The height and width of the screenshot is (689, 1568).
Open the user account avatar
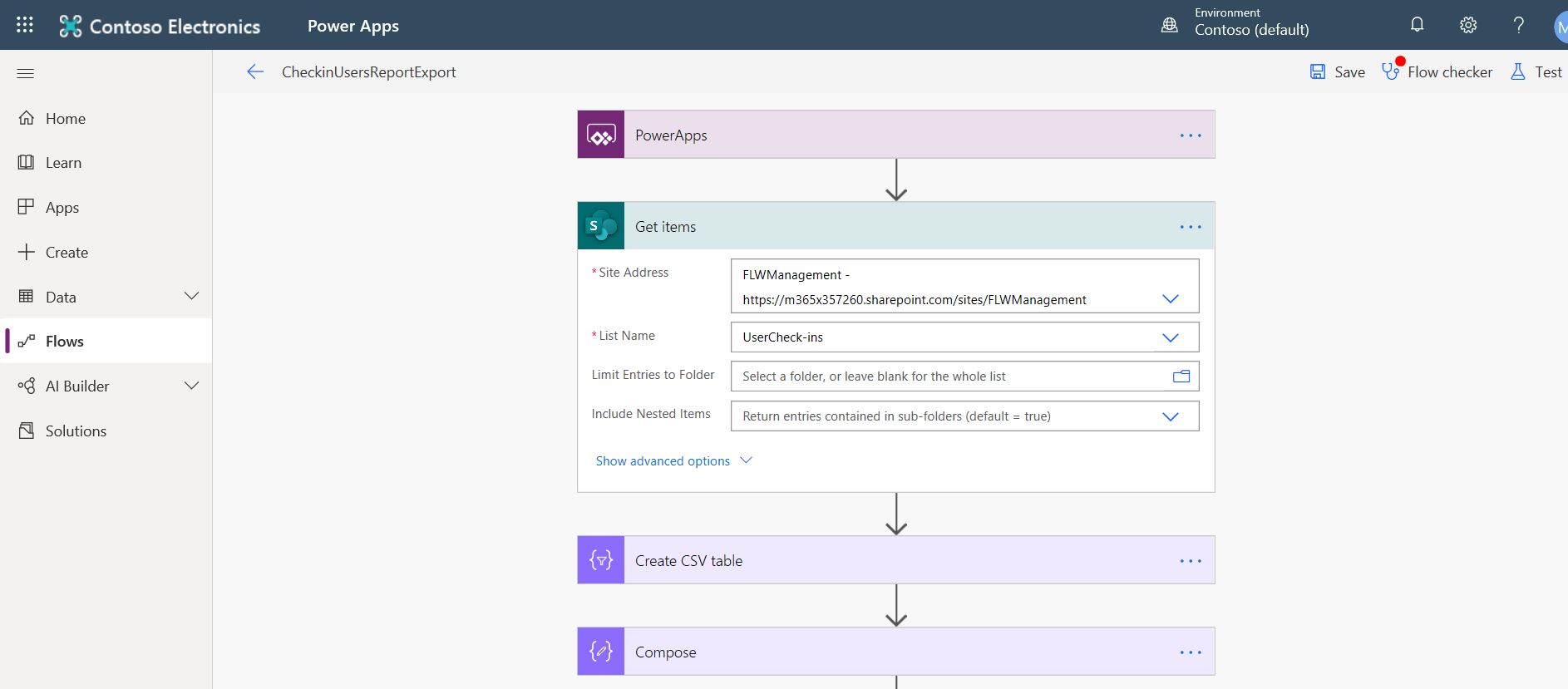pos(1561,27)
